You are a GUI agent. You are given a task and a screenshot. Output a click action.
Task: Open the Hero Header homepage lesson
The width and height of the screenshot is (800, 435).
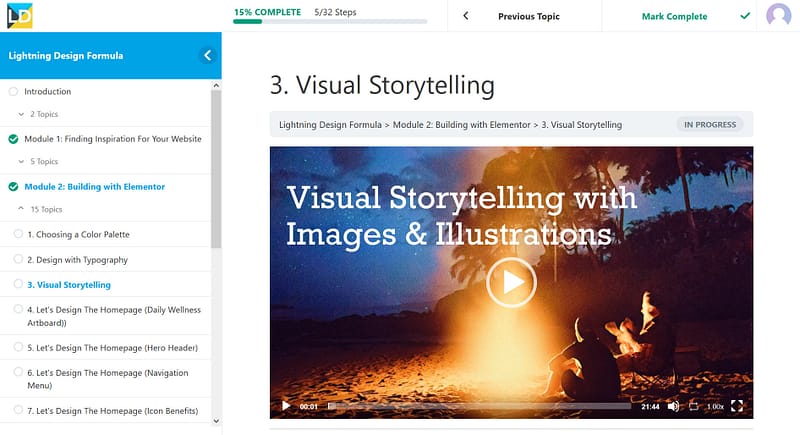[x=112, y=348]
